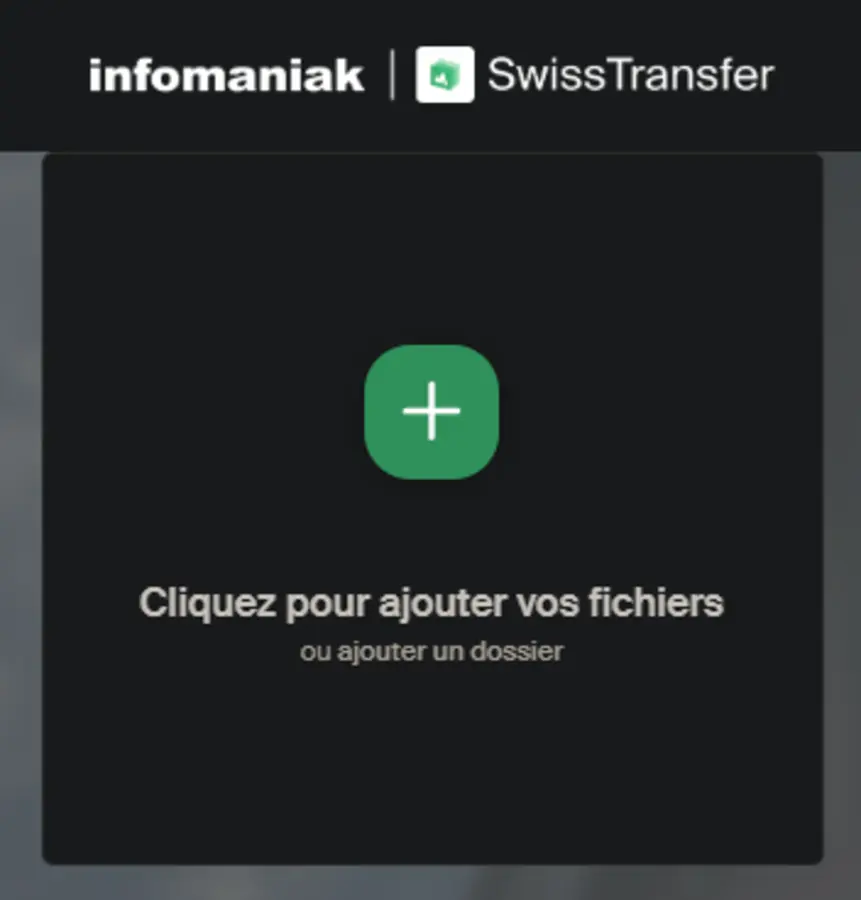Click the SwissTransfer green cube logo icon

445,75
